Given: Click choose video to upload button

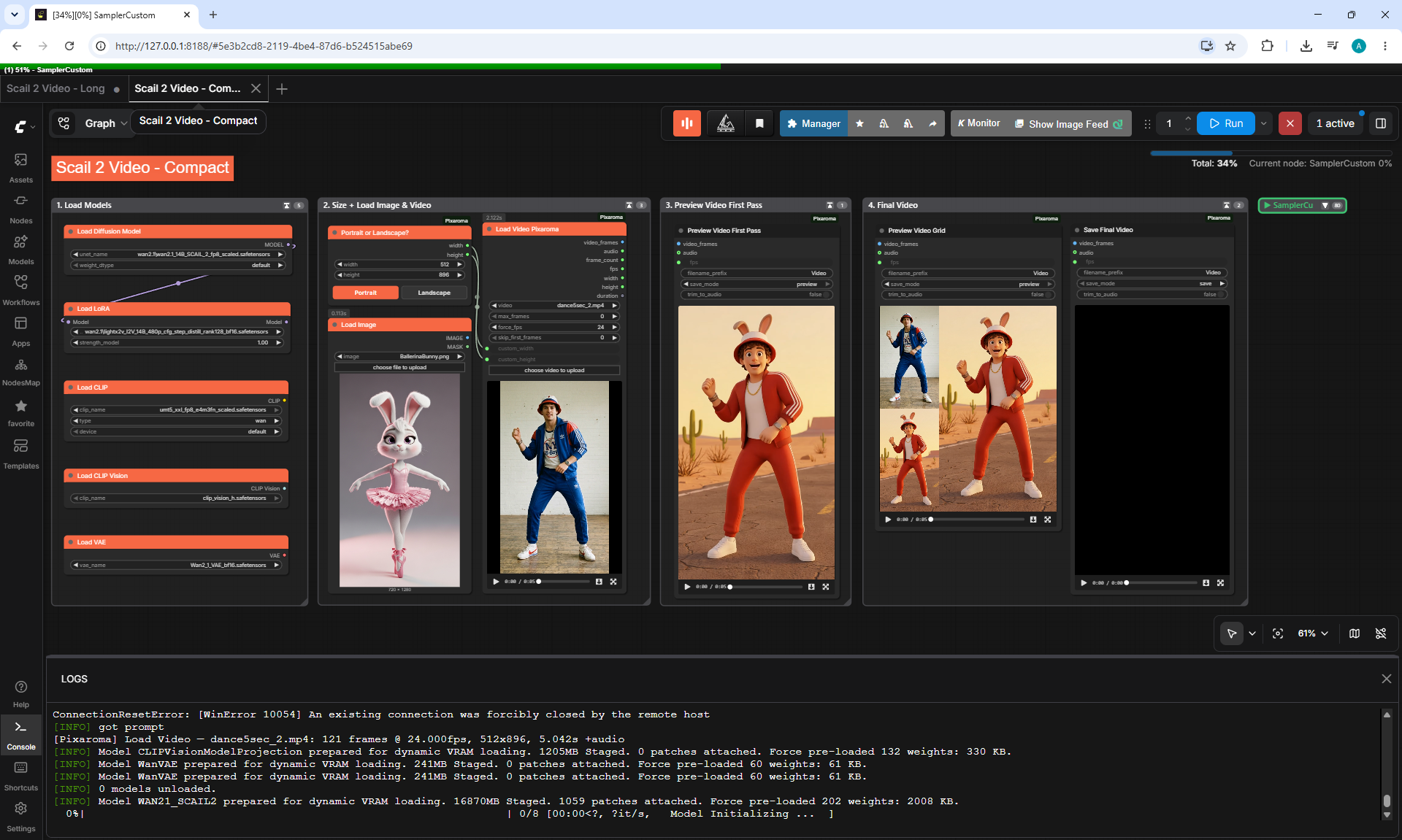Looking at the screenshot, I should tap(554, 371).
